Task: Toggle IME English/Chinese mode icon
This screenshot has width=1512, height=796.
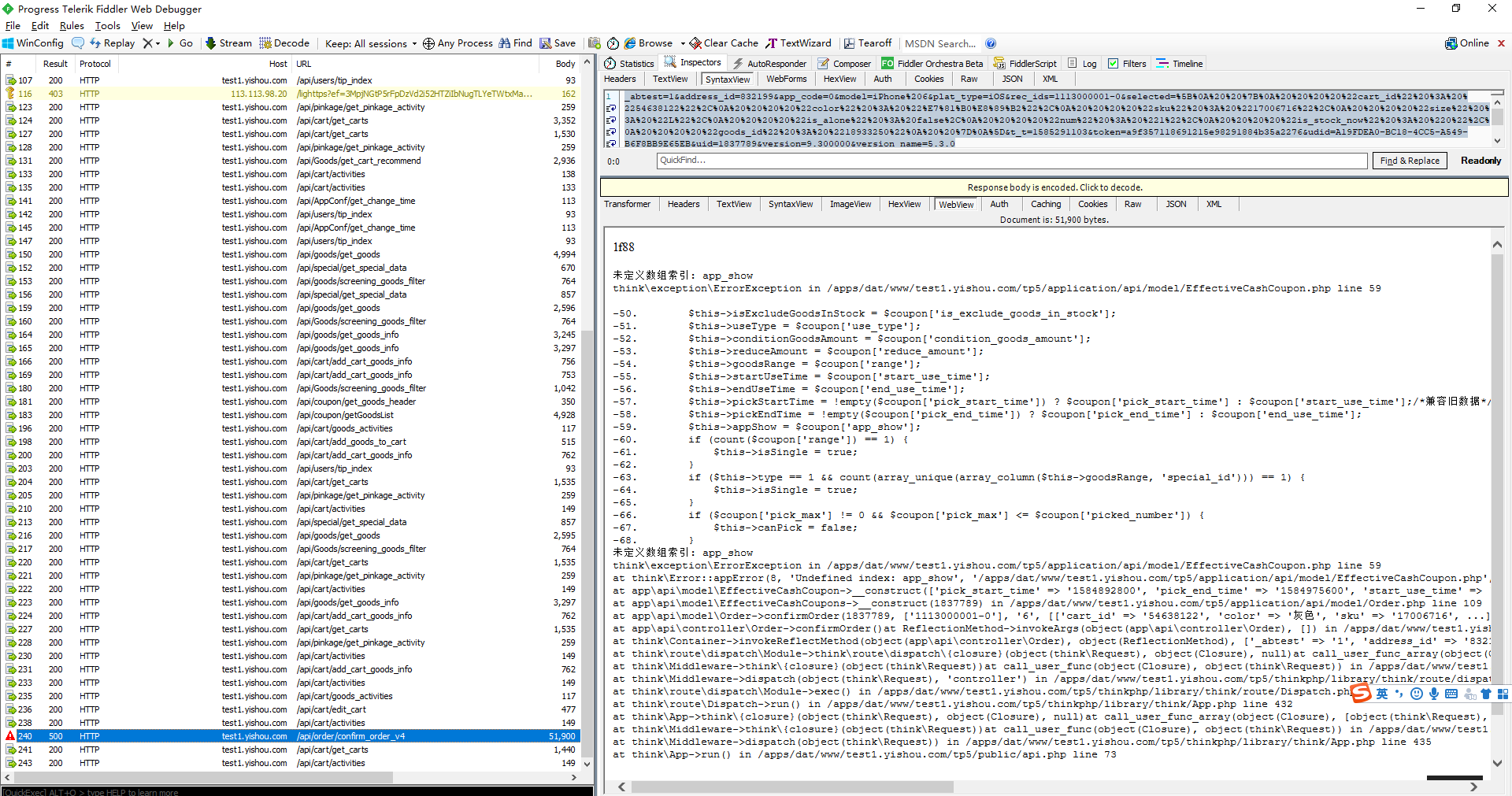Action: (1382, 694)
